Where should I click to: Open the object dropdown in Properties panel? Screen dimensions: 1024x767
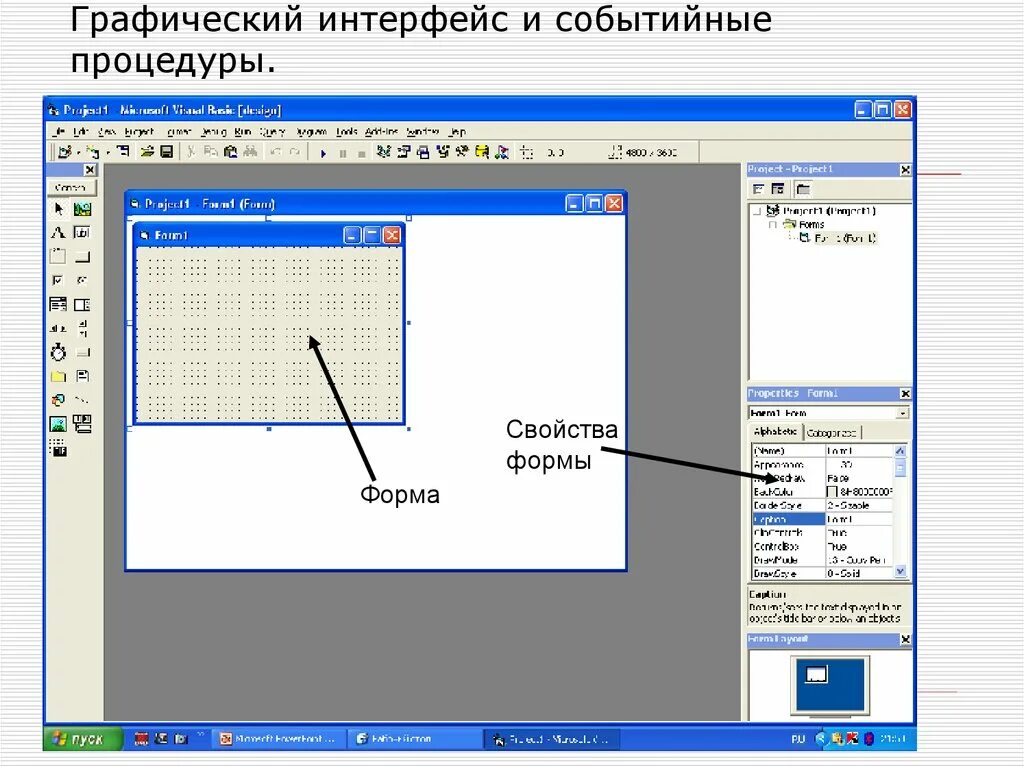coord(902,413)
